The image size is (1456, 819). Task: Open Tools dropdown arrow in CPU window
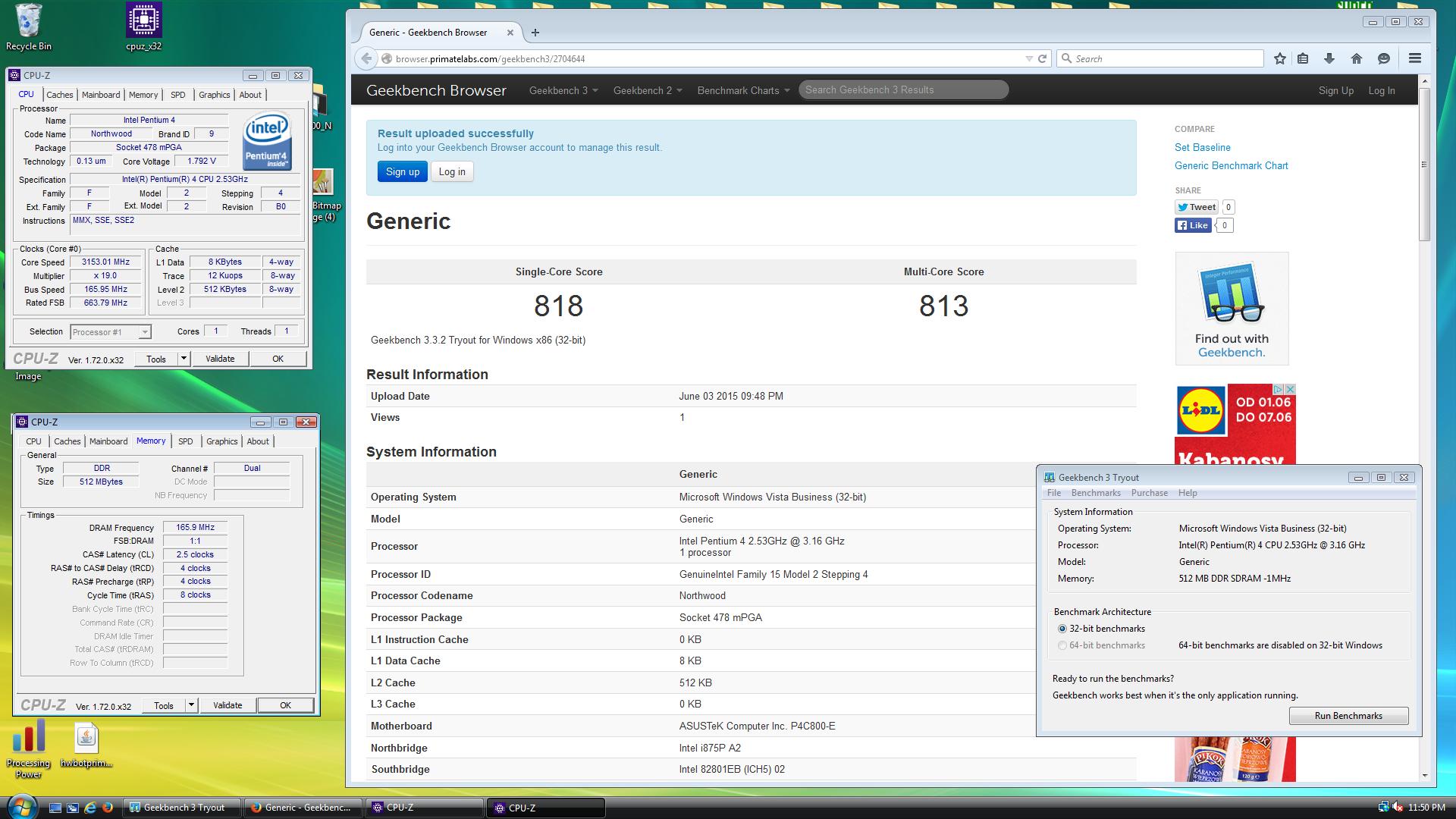pos(184,359)
